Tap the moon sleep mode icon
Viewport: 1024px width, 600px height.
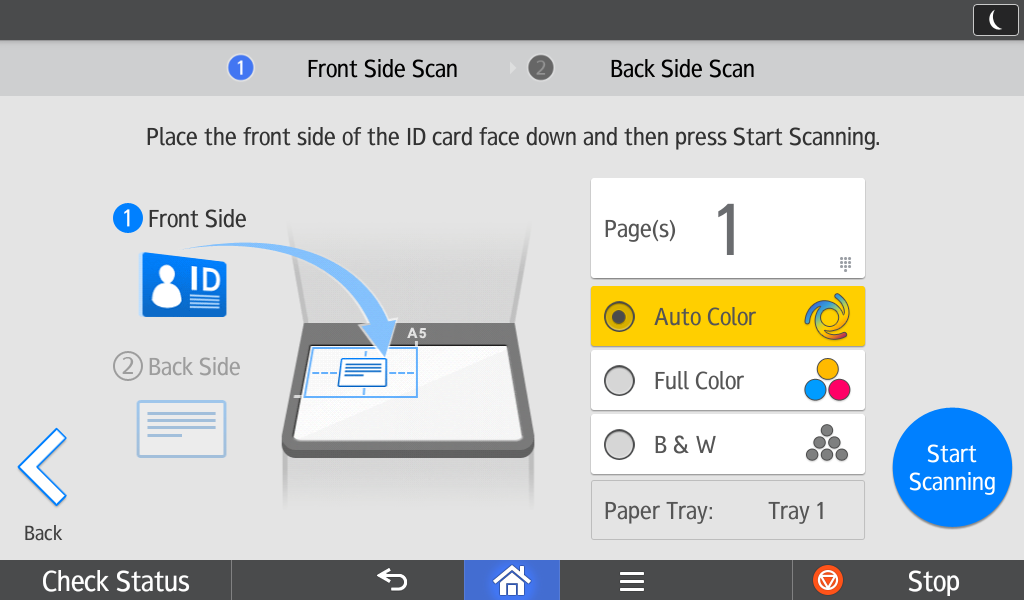pyautogui.click(x=995, y=20)
